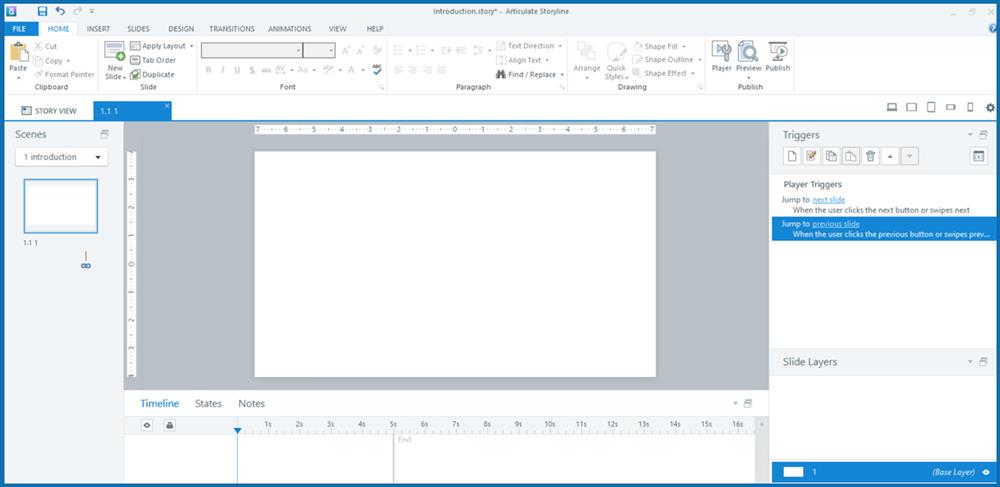Switch to the mobile phone portrait preview
Viewport: 1000px width, 487px height.
click(969, 108)
